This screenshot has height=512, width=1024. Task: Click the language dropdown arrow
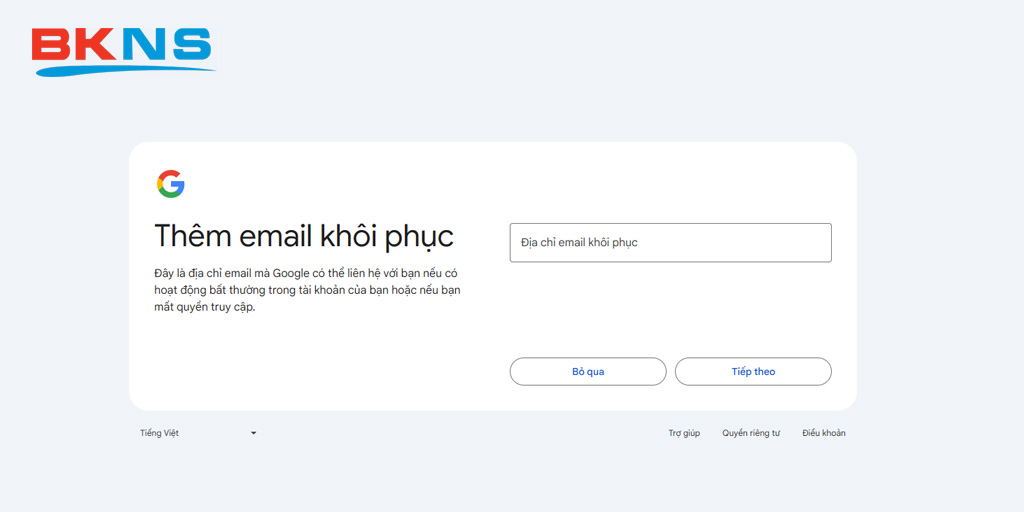[253, 433]
